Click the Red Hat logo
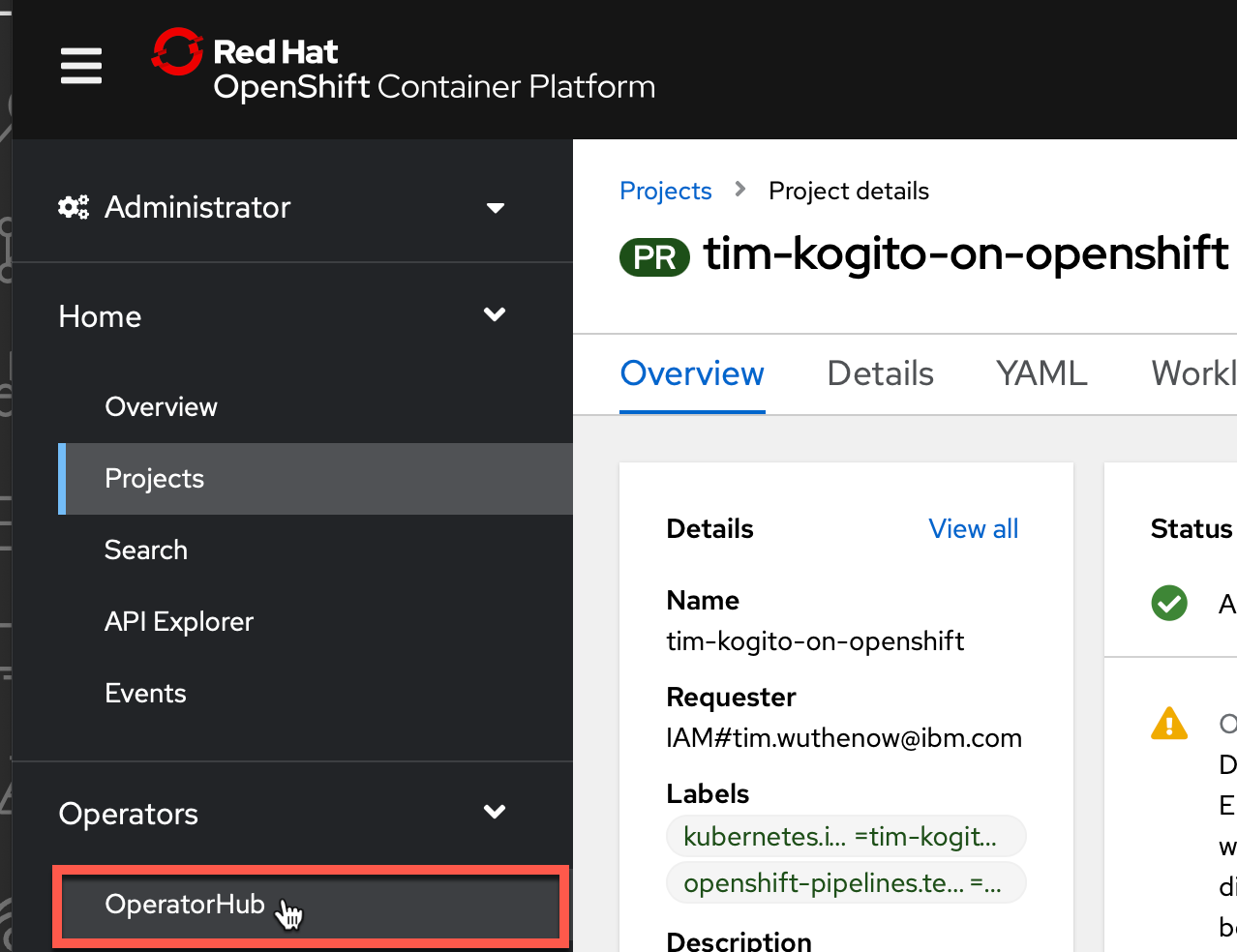1237x952 pixels. pyautogui.click(x=177, y=51)
